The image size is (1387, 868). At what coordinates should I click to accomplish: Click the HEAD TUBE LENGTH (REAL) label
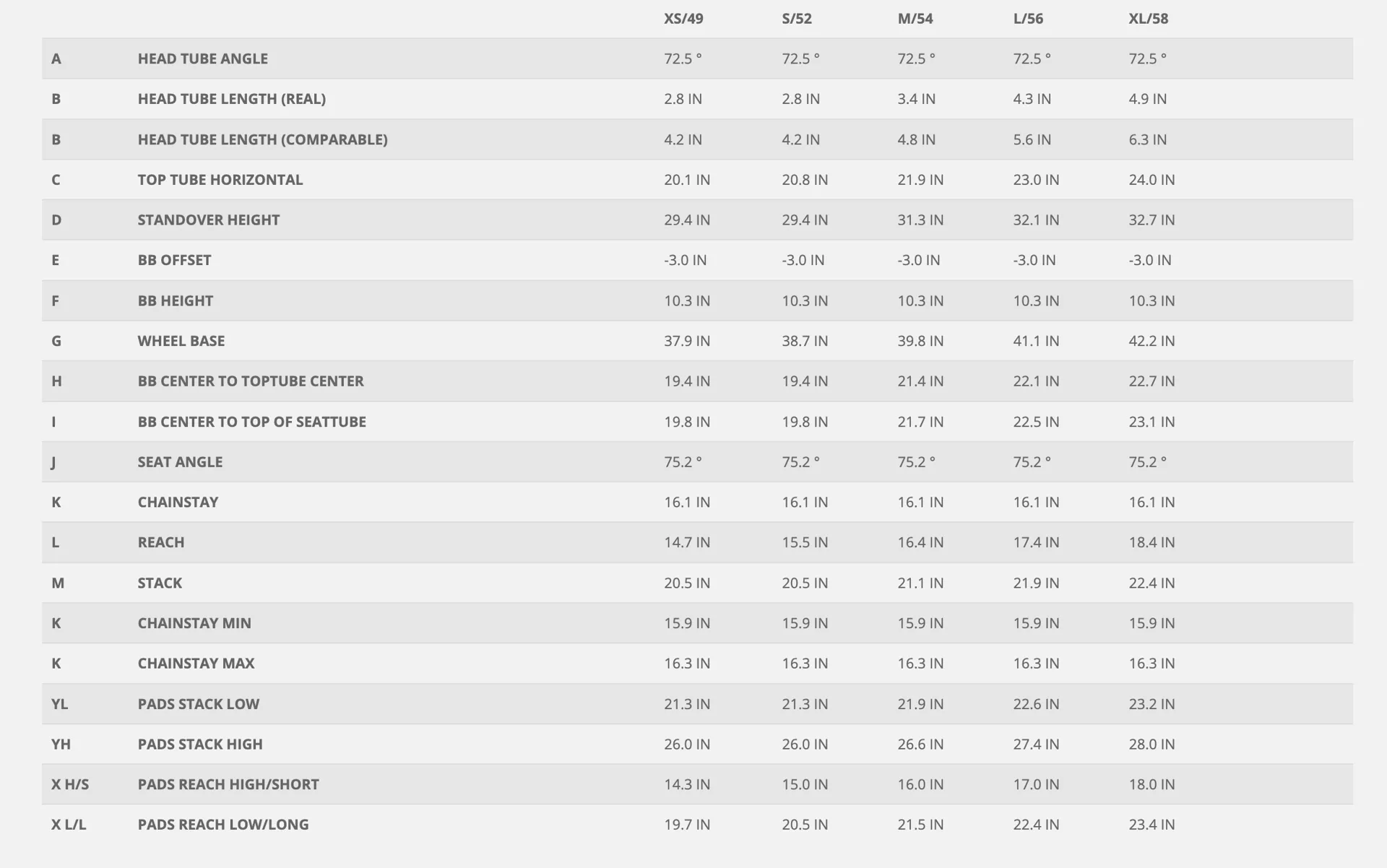pyautogui.click(x=232, y=99)
